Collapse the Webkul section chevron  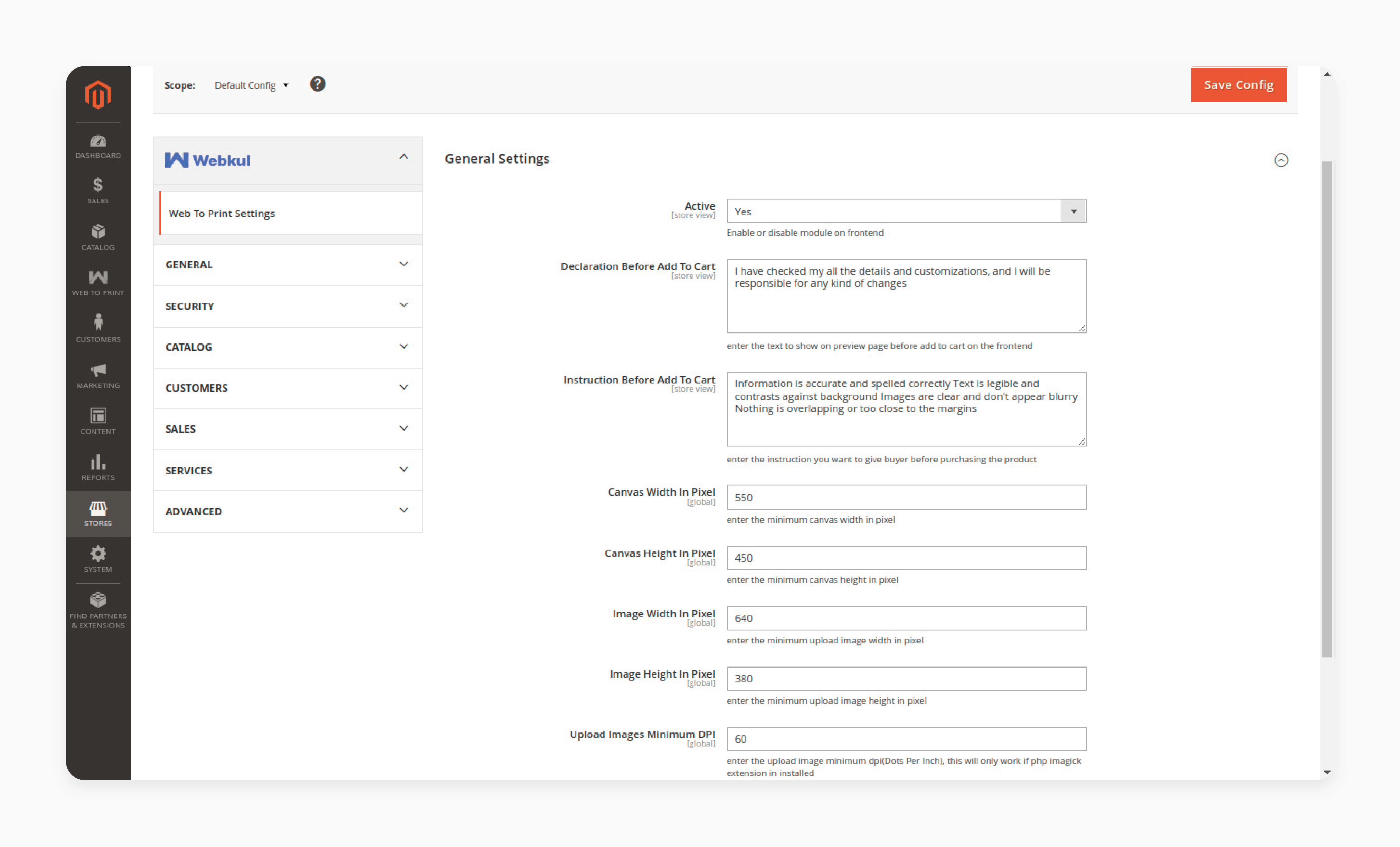pyautogui.click(x=403, y=157)
